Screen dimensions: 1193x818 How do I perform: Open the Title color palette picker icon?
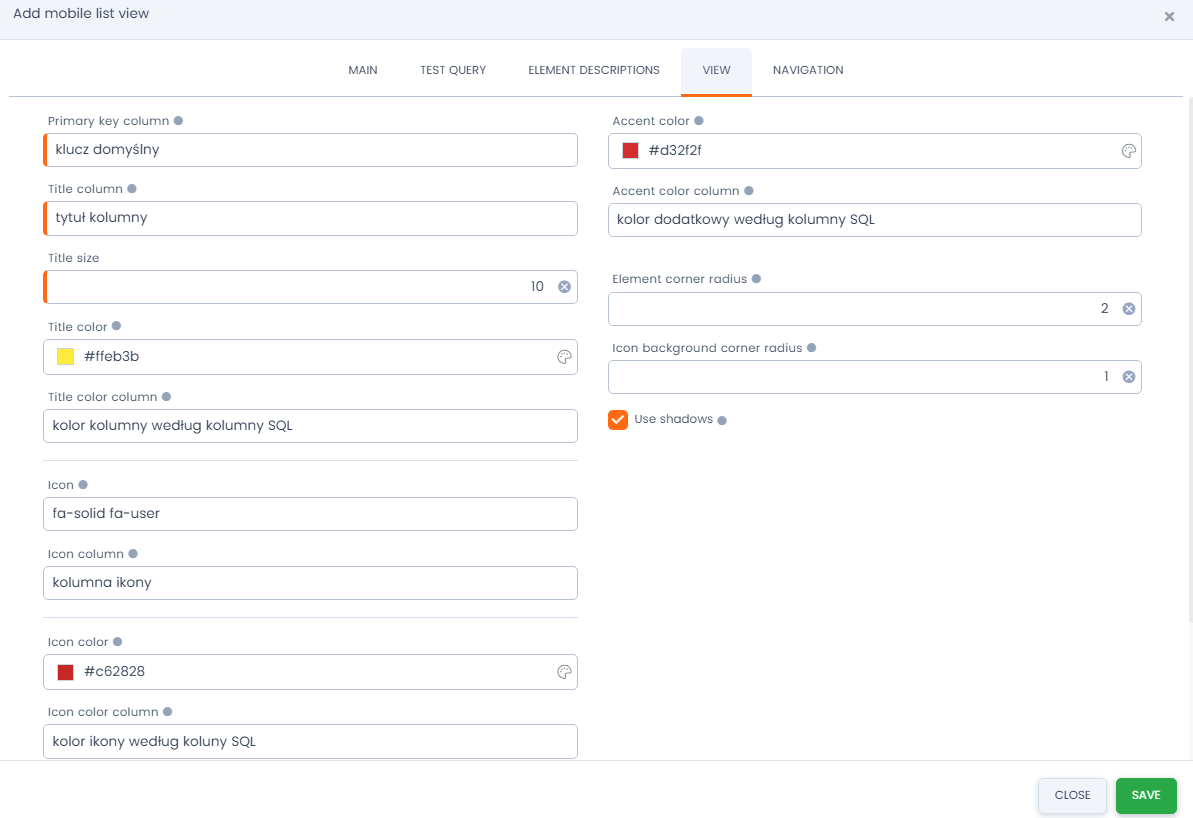point(564,357)
